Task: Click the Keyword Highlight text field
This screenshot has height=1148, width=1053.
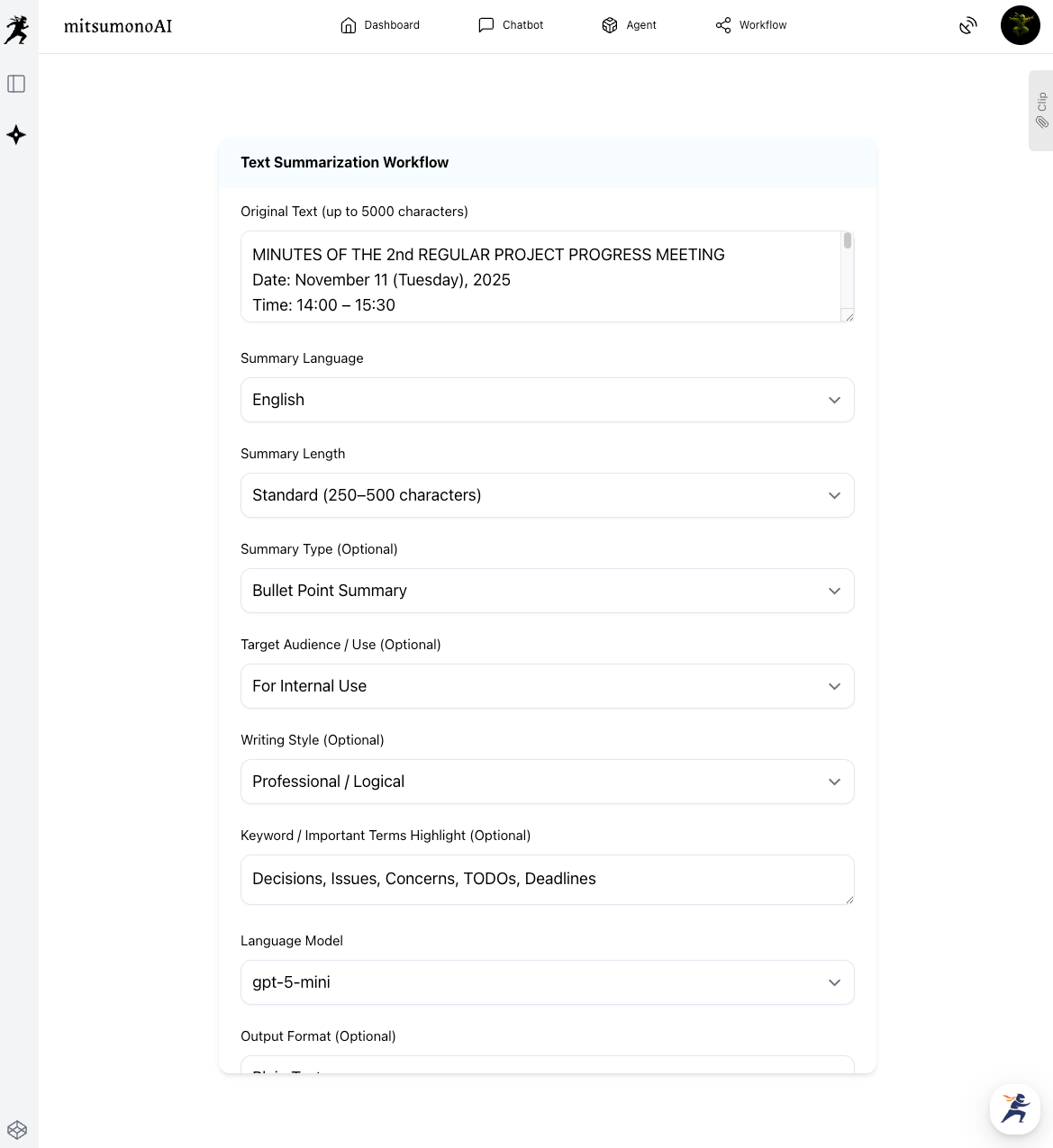Action: pyautogui.click(x=547, y=879)
